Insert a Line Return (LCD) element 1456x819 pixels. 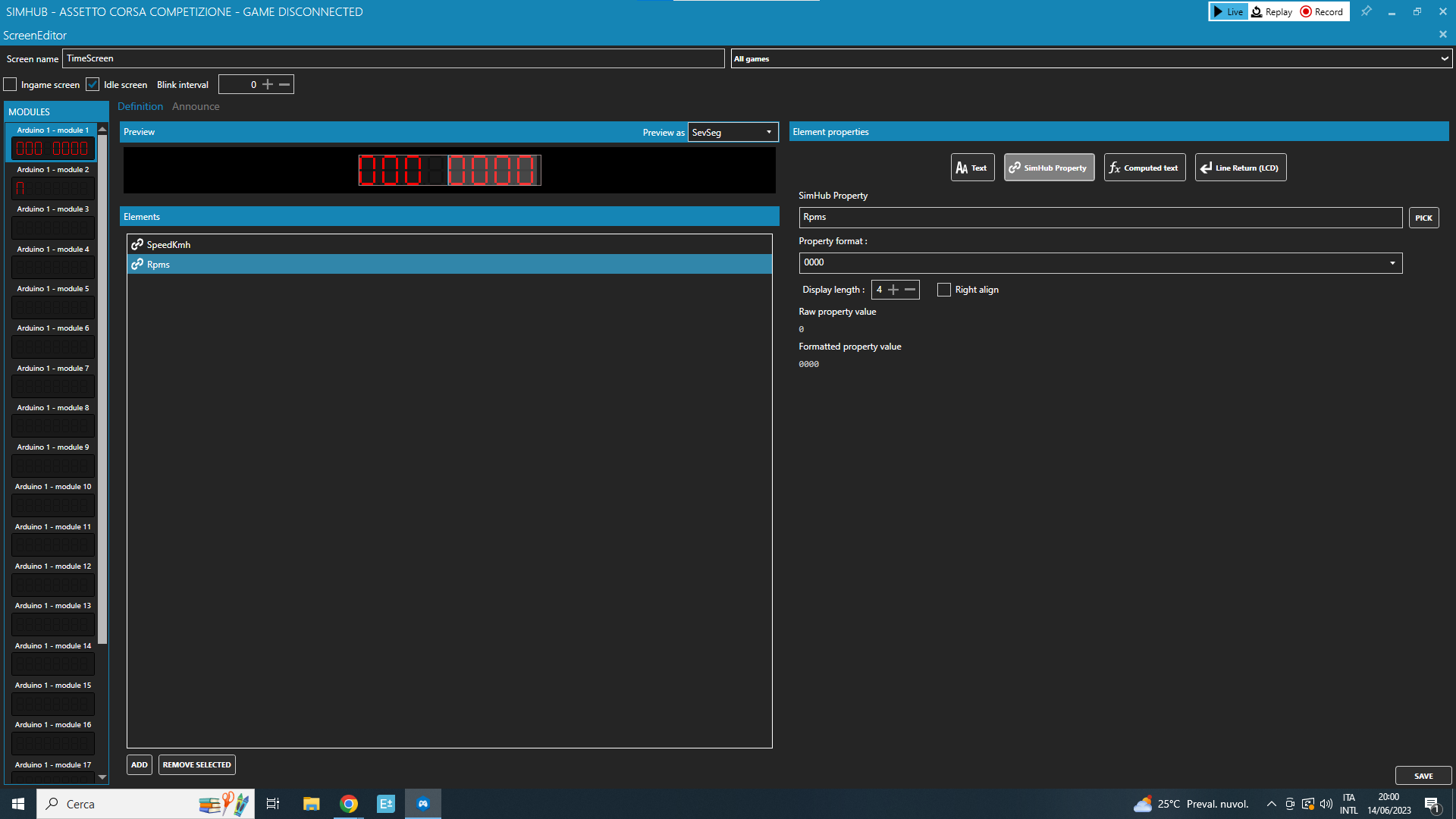[x=1241, y=168]
